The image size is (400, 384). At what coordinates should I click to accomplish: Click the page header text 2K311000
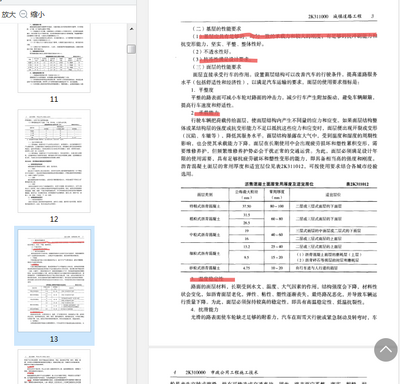coord(318,16)
